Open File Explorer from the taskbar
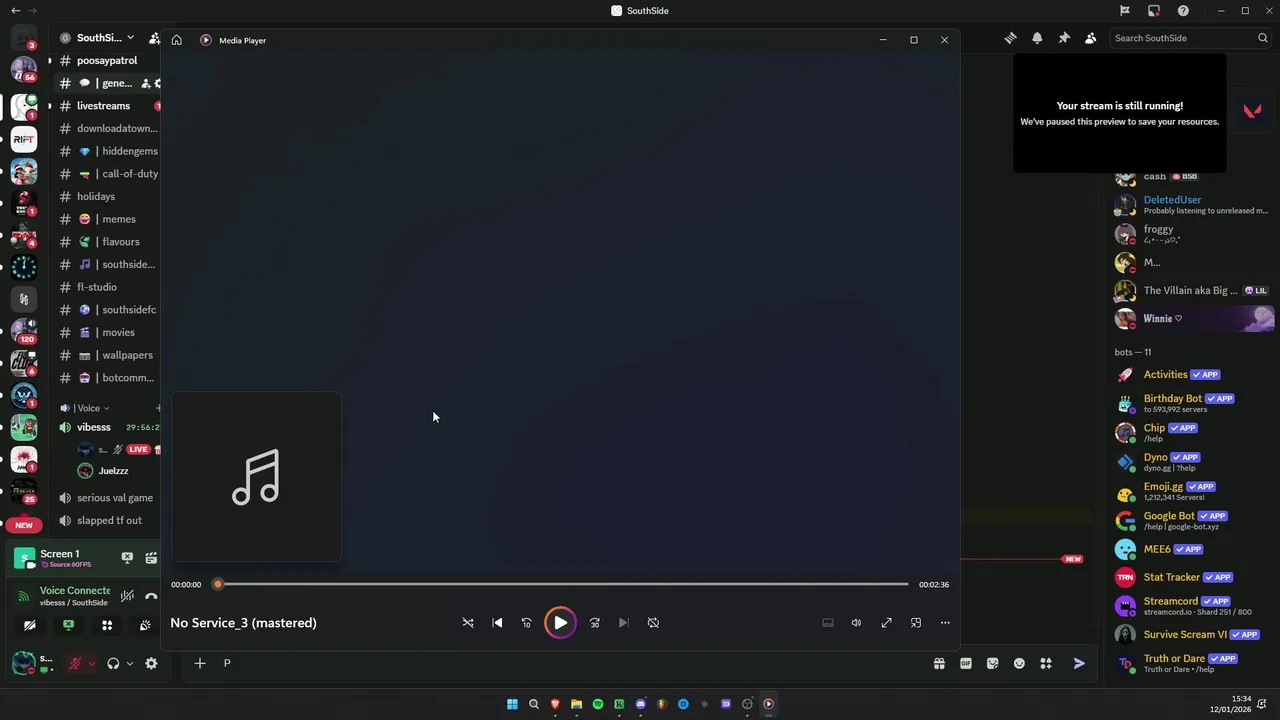The height and width of the screenshot is (720, 1280). coord(576,704)
